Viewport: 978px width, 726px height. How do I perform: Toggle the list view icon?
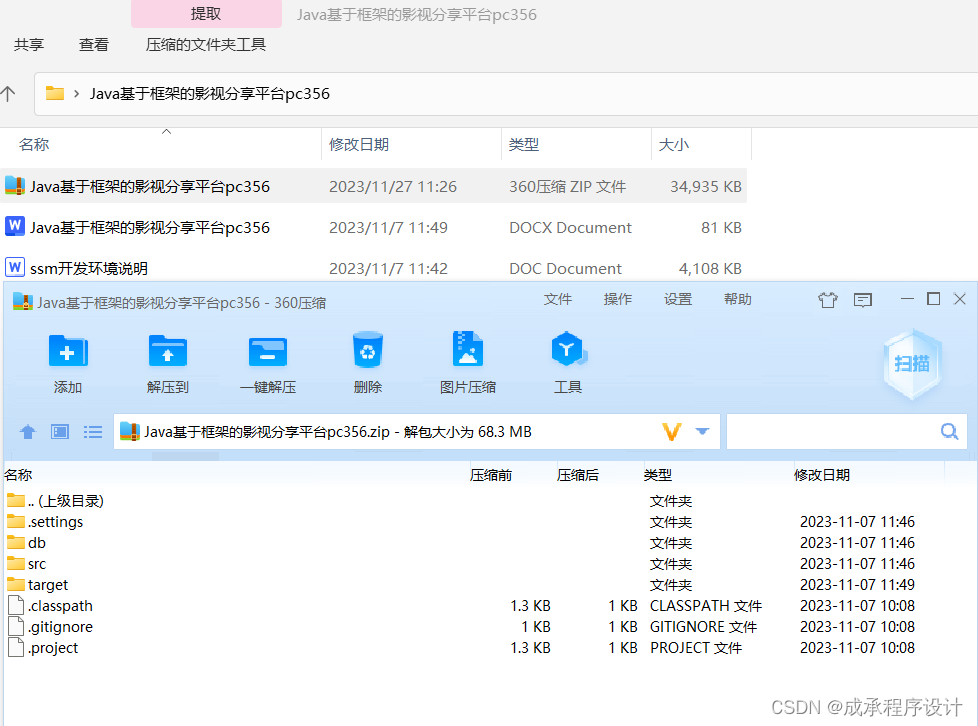click(92, 431)
